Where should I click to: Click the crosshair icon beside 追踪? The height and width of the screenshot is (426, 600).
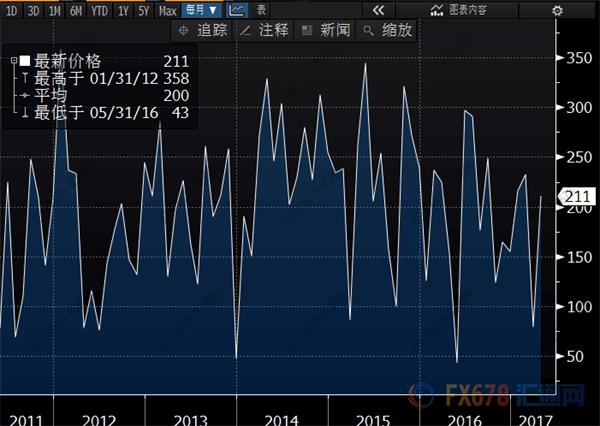pos(184,31)
